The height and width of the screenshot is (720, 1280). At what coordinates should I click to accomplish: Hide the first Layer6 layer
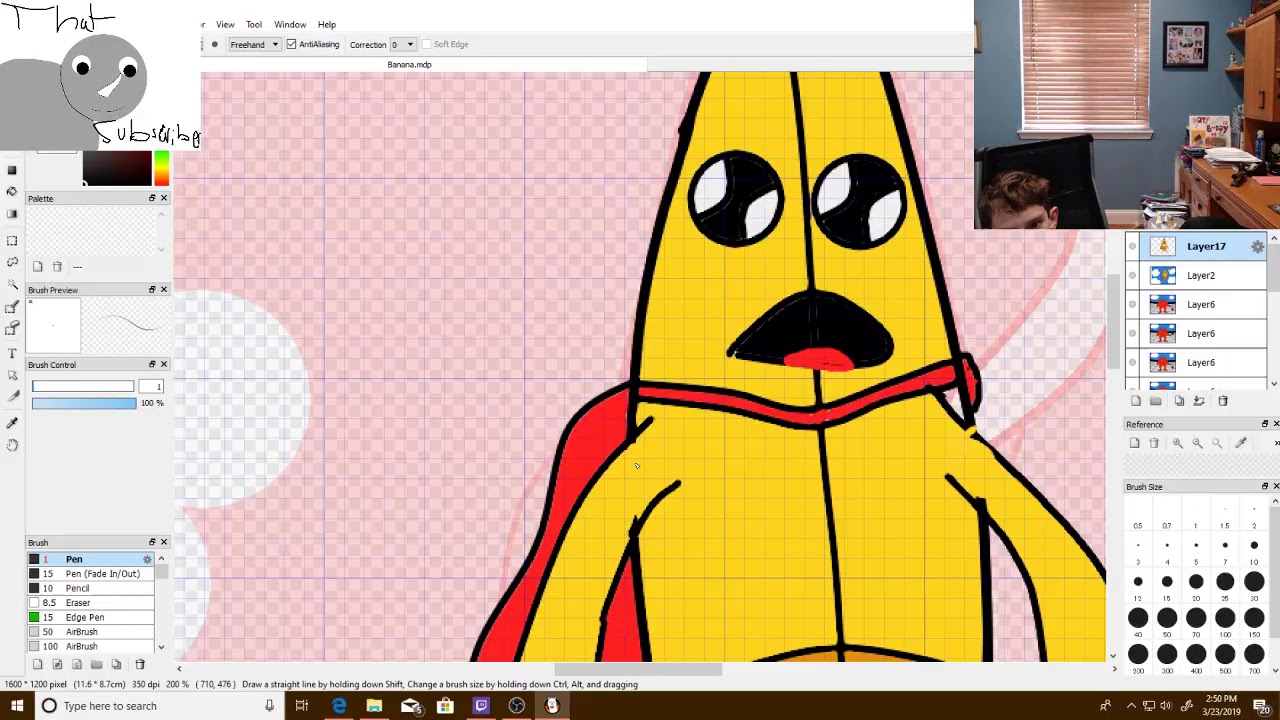pos(1132,304)
